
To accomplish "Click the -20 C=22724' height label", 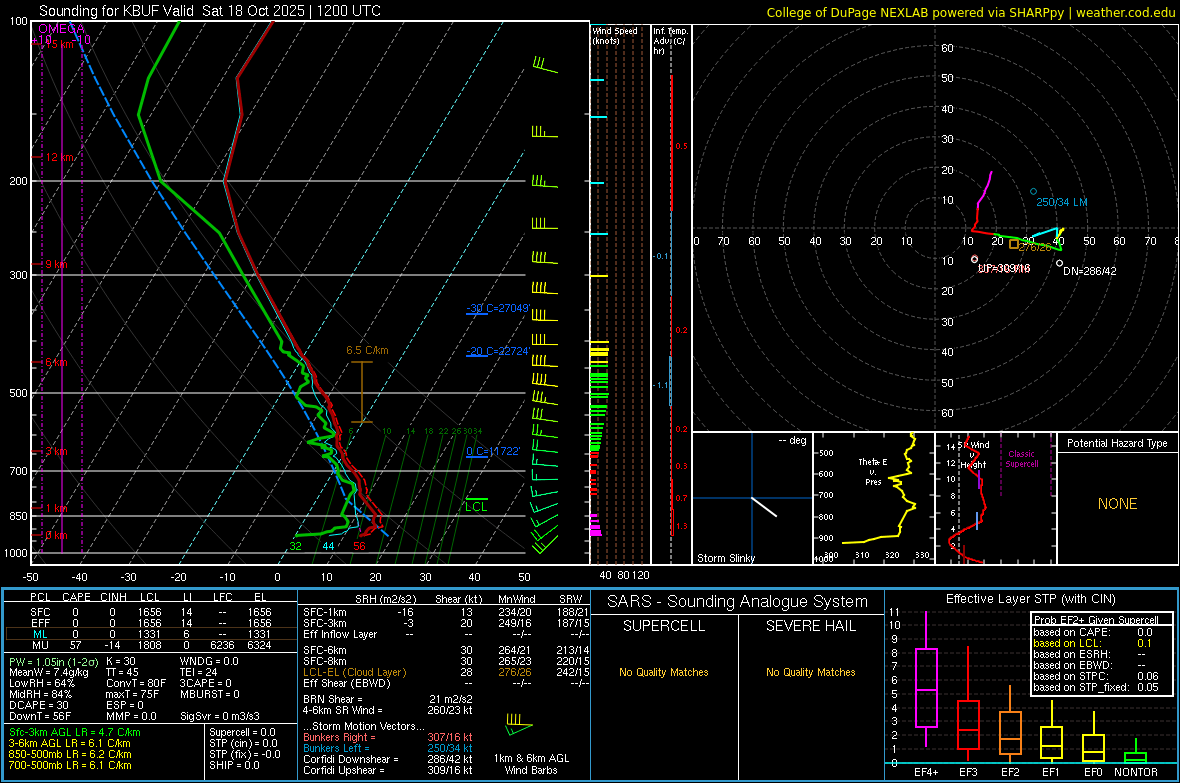I will tap(498, 351).
